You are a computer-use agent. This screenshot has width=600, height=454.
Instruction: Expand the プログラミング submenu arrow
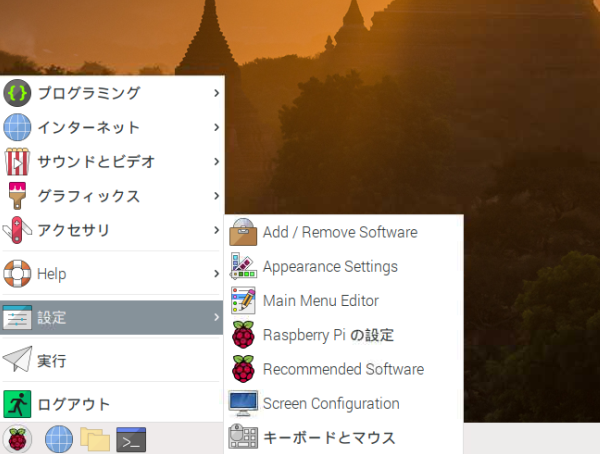[x=217, y=93]
